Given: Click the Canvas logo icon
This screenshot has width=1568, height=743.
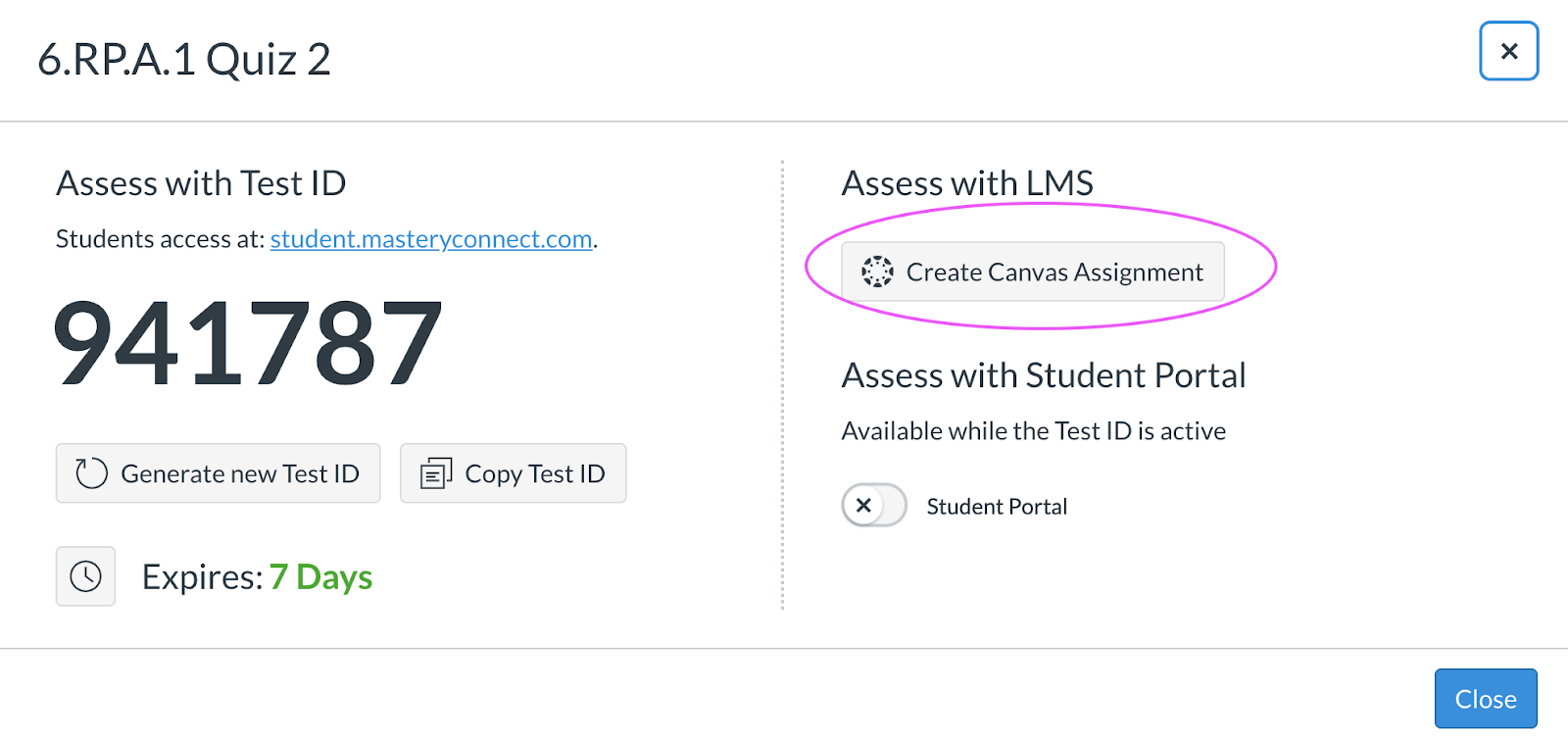Looking at the screenshot, I should click(877, 272).
